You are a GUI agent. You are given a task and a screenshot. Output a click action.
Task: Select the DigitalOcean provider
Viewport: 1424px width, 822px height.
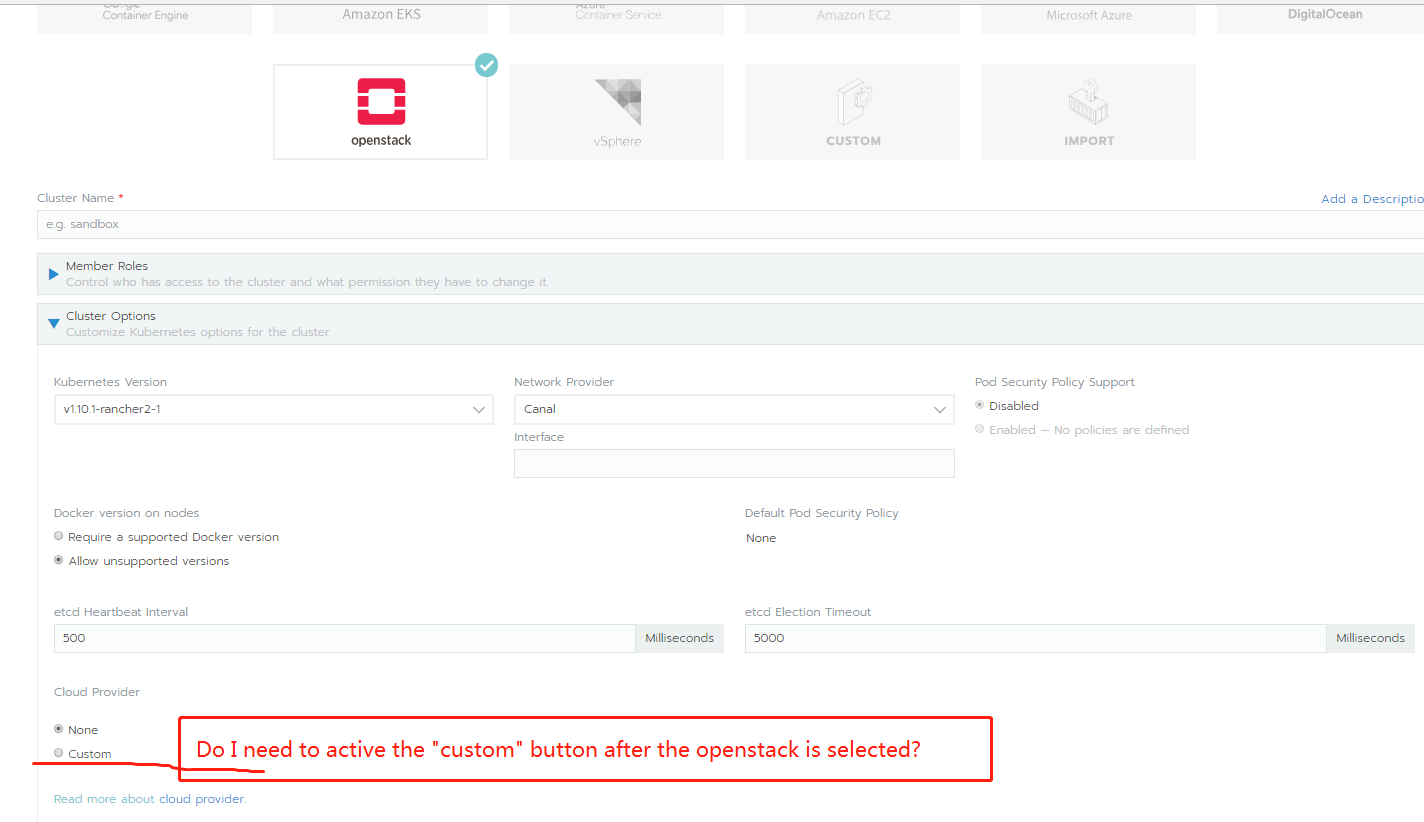point(1324,14)
